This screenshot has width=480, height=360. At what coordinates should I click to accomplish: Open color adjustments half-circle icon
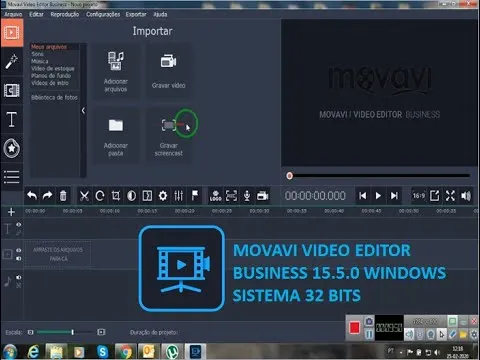[131, 196]
